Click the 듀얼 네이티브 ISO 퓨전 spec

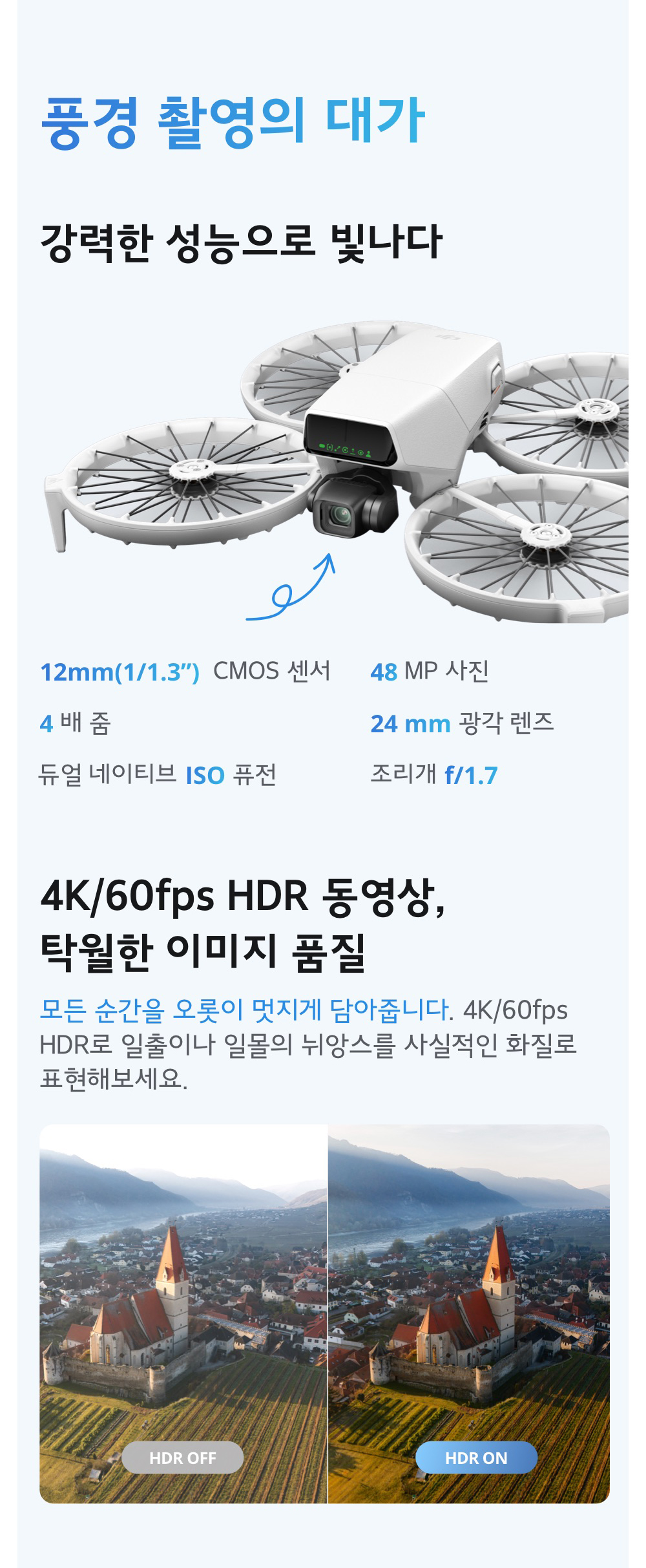158,774
